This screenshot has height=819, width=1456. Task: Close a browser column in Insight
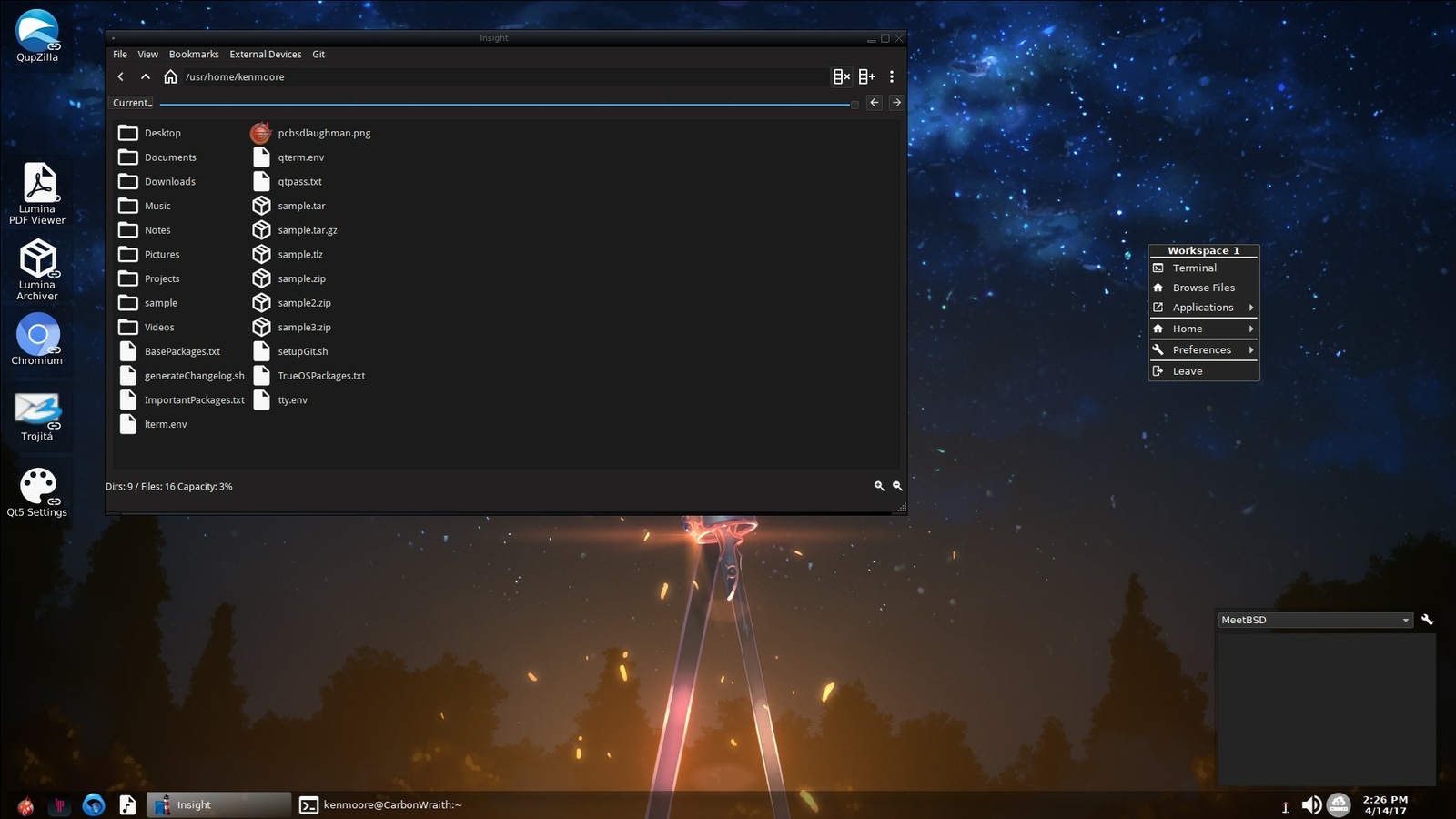click(840, 76)
